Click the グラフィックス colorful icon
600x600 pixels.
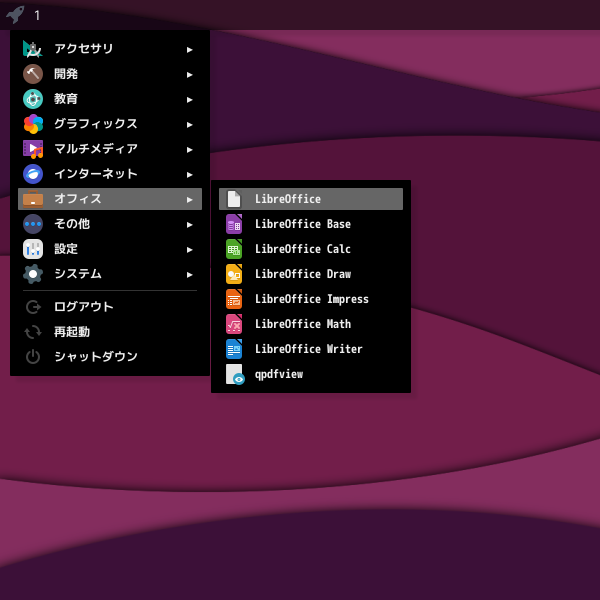(33, 124)
